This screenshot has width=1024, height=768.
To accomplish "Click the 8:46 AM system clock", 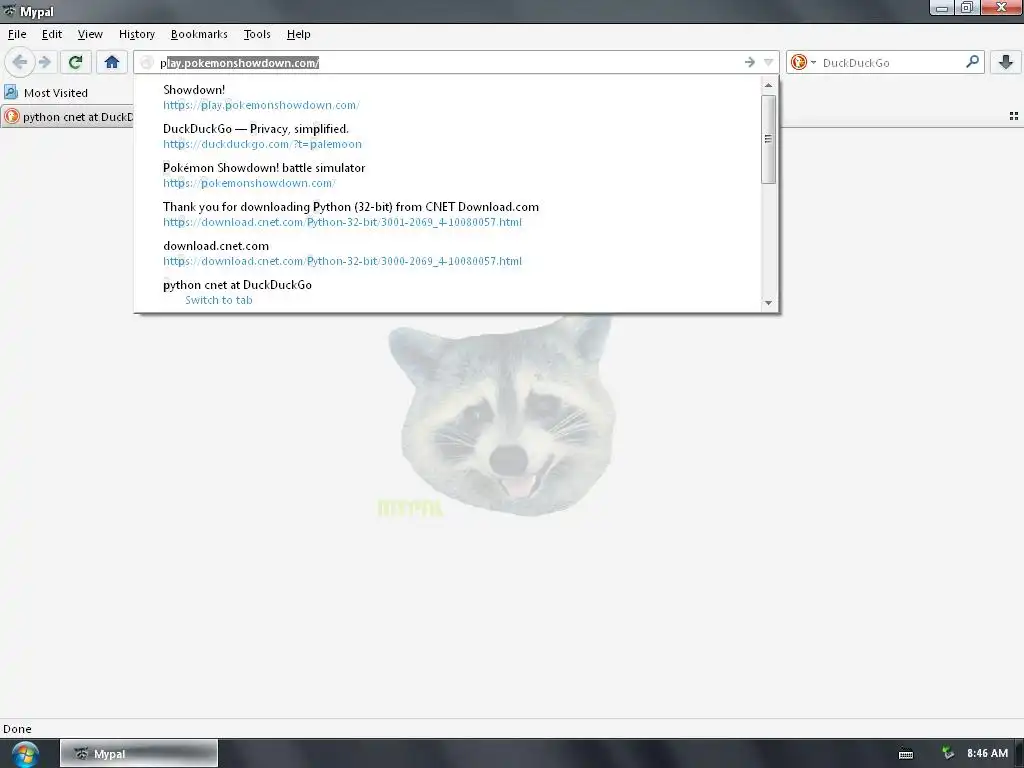I will (987, 753).
